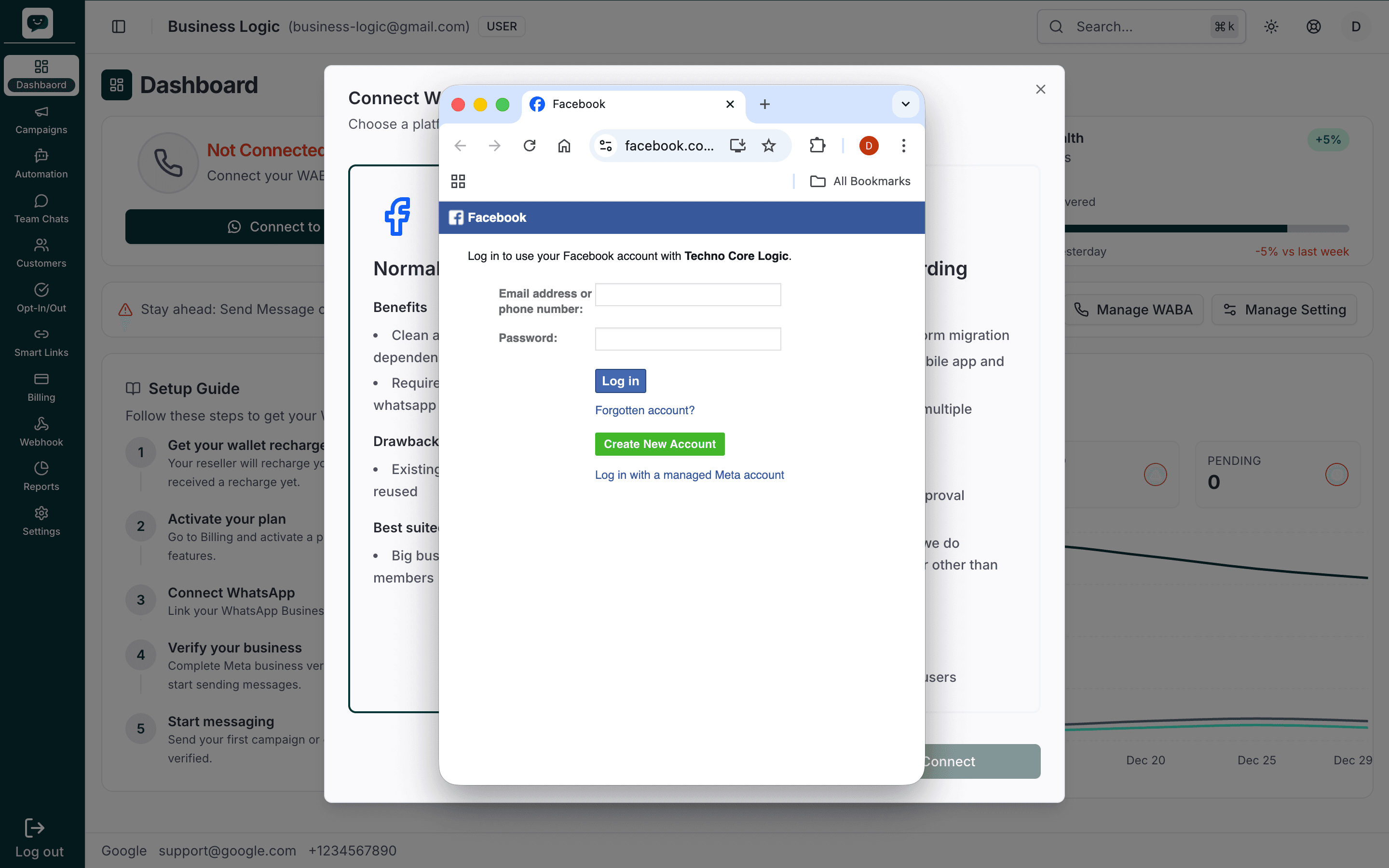Toggle light/dark theme sun icon
Image resolution: width=1389 pixels, height=868 pixels.
[1271, 27]
